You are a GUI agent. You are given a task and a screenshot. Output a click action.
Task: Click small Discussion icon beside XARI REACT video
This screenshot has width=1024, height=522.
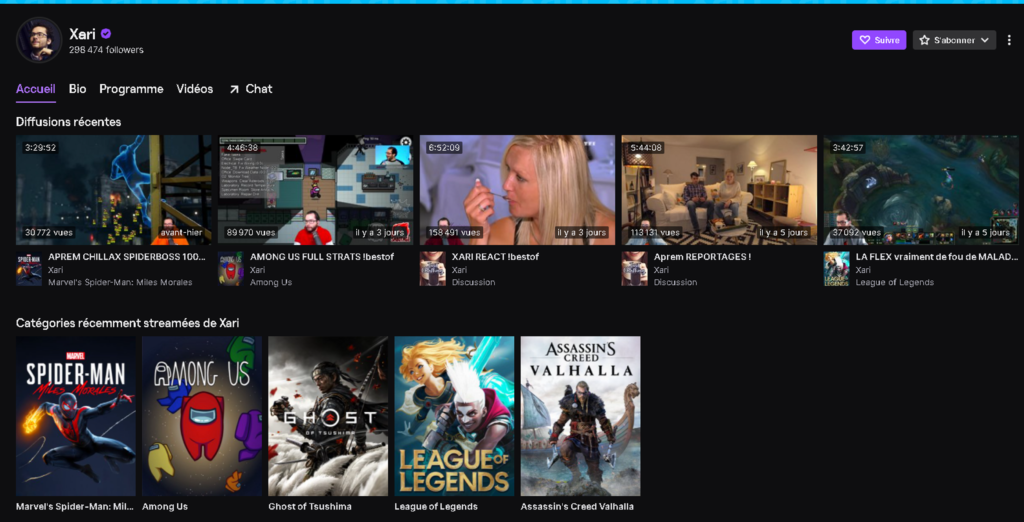point(432,269)
